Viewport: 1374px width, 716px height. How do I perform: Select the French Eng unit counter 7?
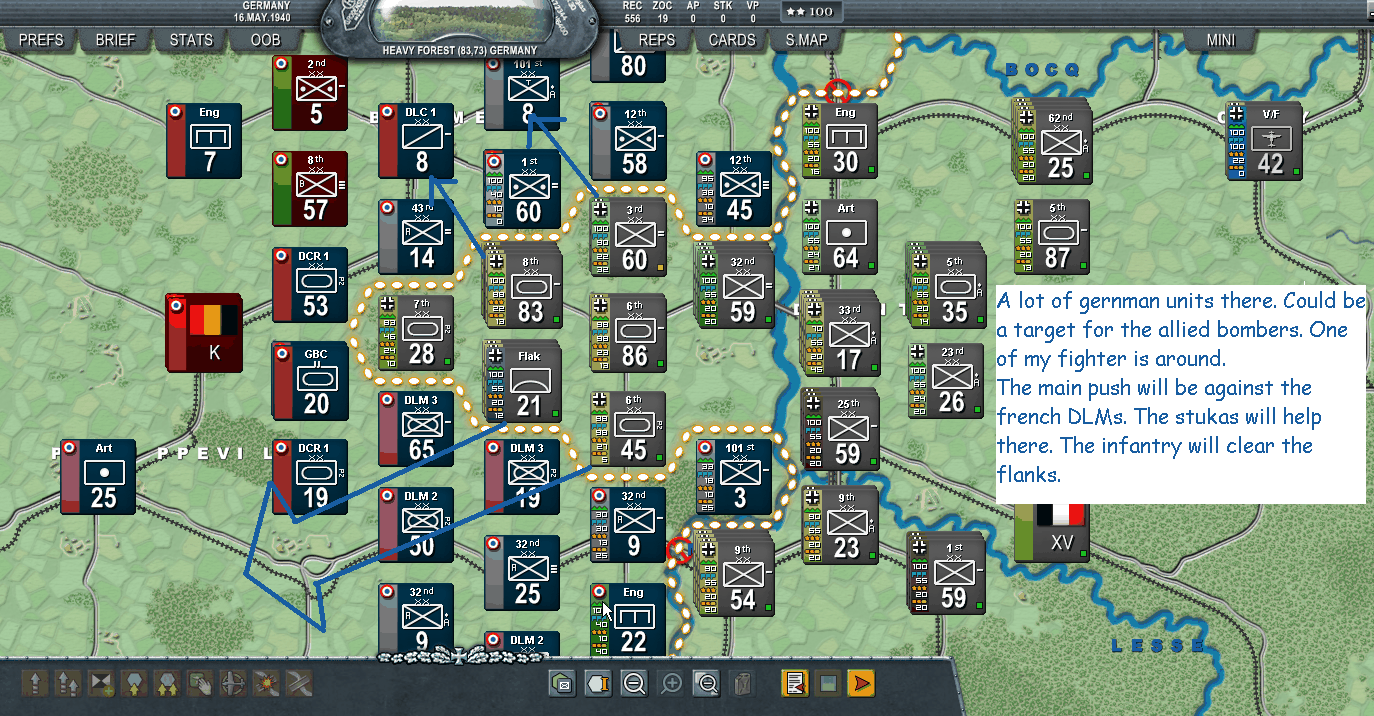pos(204,141)
